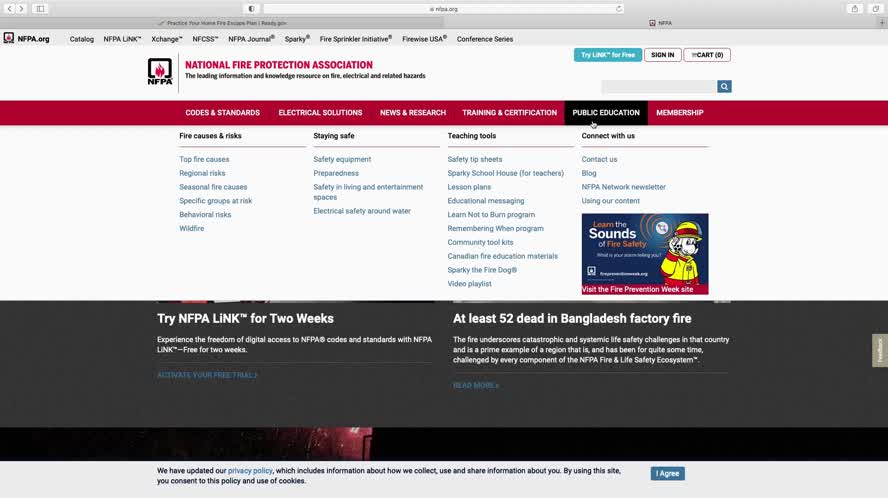Reload the page in the address bar

pyautogui.click(x=619, y=9)
